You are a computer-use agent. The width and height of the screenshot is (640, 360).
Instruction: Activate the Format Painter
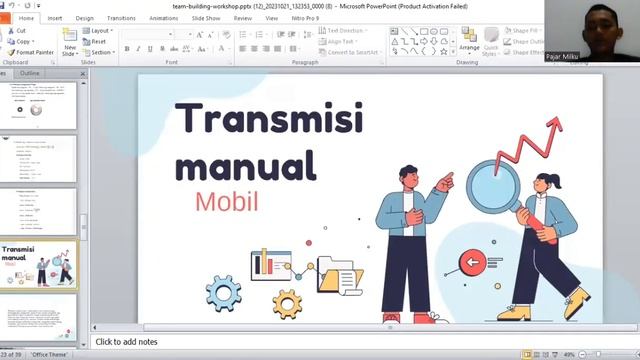coord(31,52)
